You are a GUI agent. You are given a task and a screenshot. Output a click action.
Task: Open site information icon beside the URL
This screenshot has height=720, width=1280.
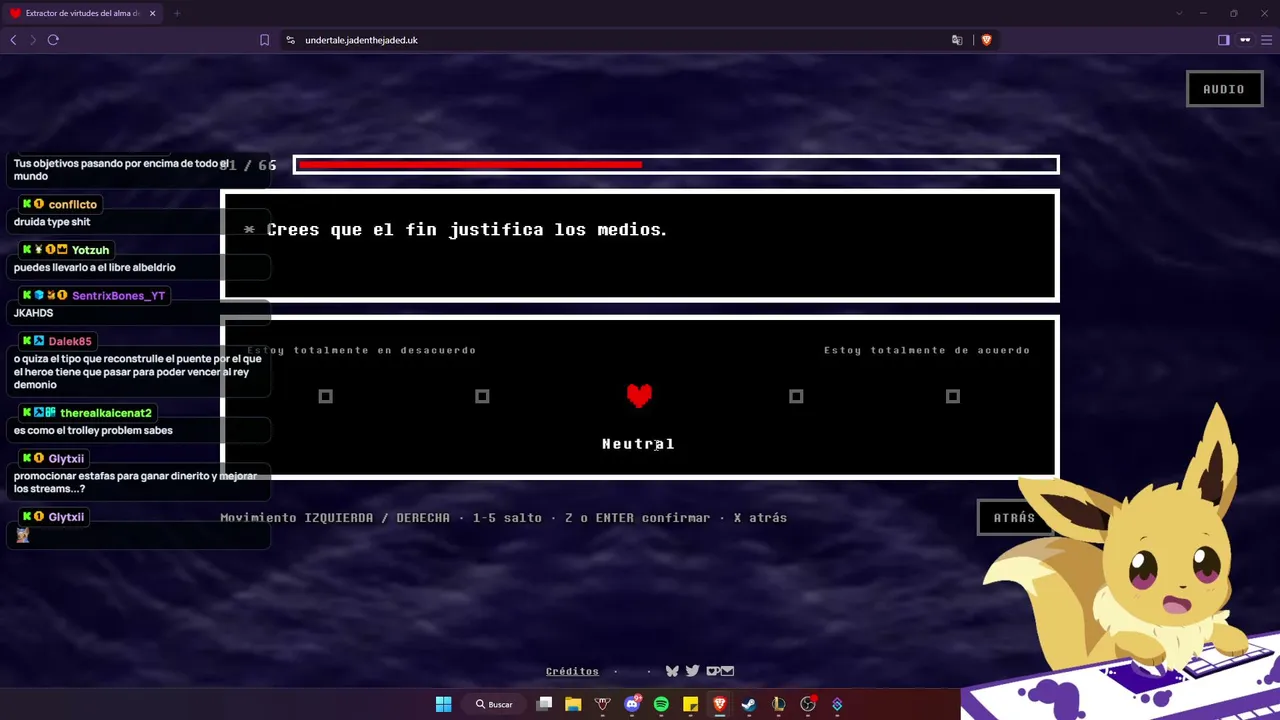pos(290,40)
